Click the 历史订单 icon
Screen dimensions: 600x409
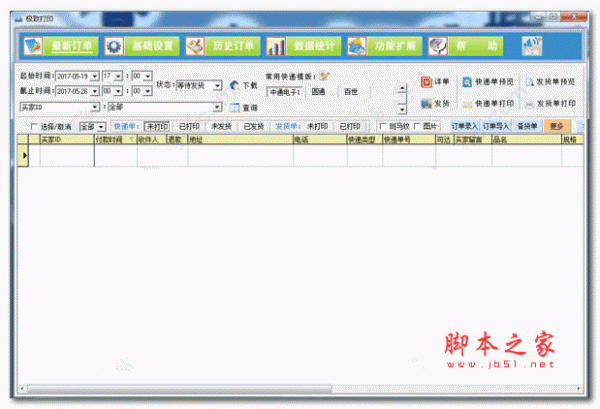pyautogui.click(x=195, y=46)
